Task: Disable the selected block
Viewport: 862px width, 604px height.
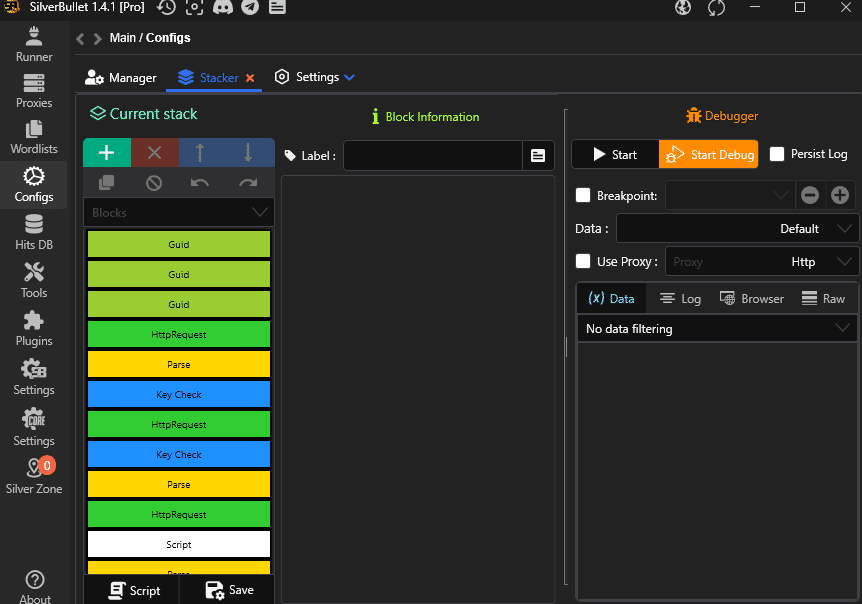Action: point(154,182)
